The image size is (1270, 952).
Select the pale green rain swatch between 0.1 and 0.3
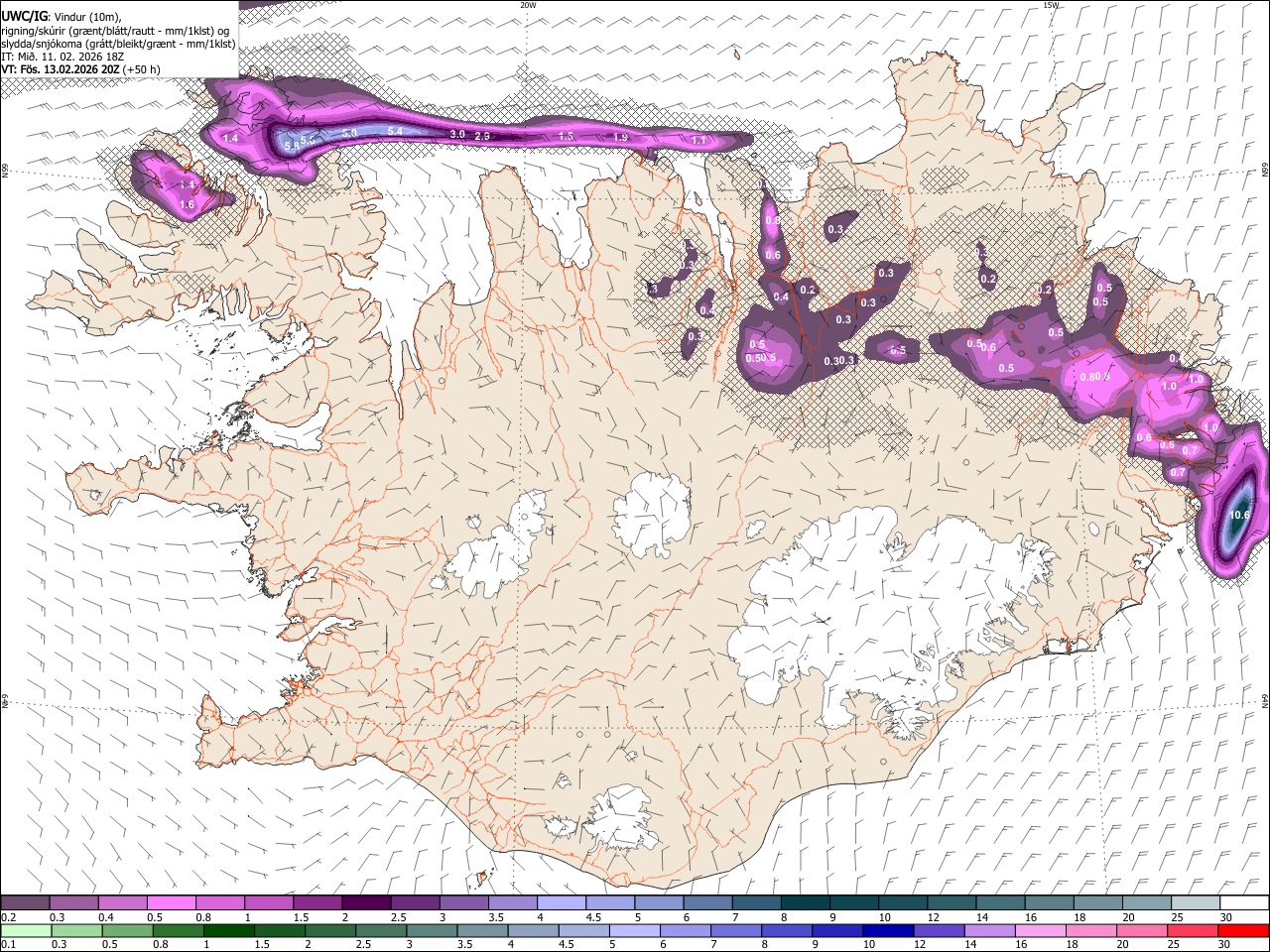point(26,930)
